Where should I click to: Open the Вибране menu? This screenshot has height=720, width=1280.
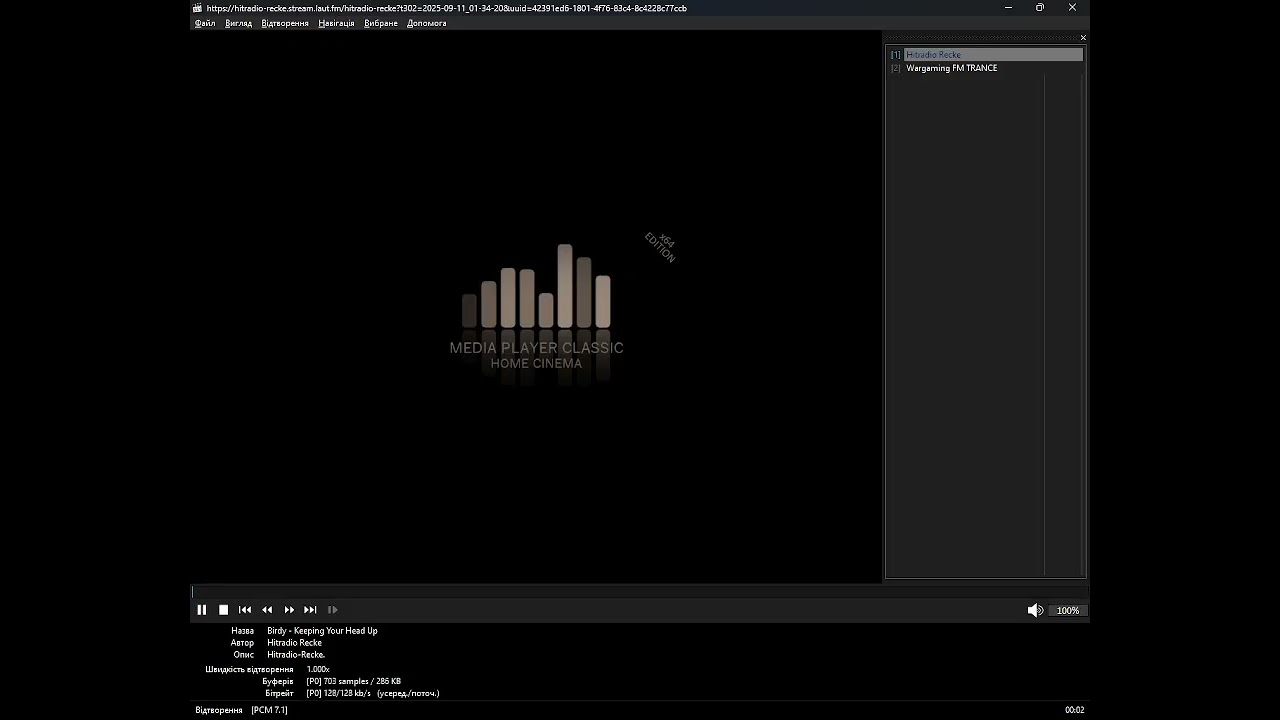click(381, 23)
